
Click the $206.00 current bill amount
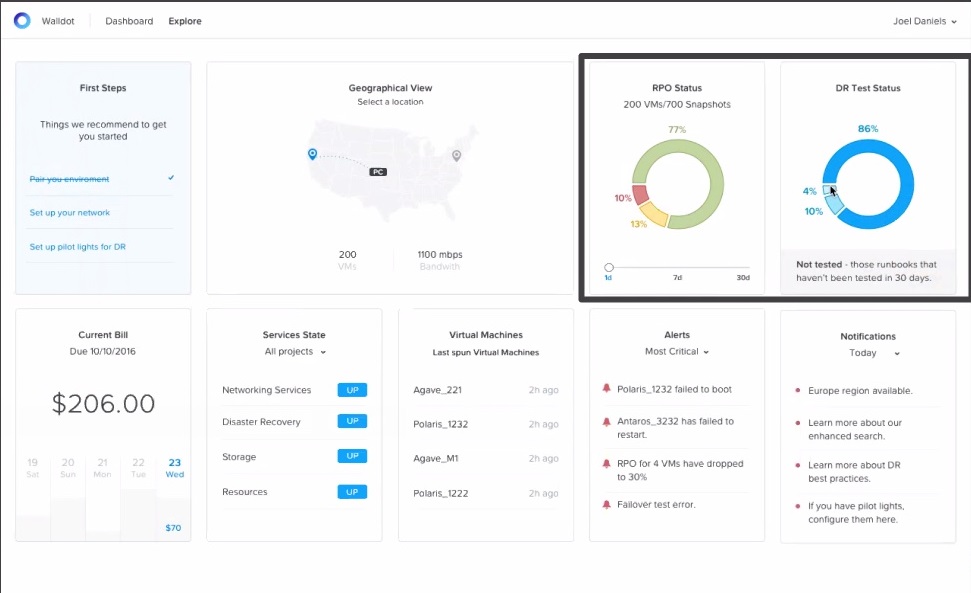click(x=103, y=404)
